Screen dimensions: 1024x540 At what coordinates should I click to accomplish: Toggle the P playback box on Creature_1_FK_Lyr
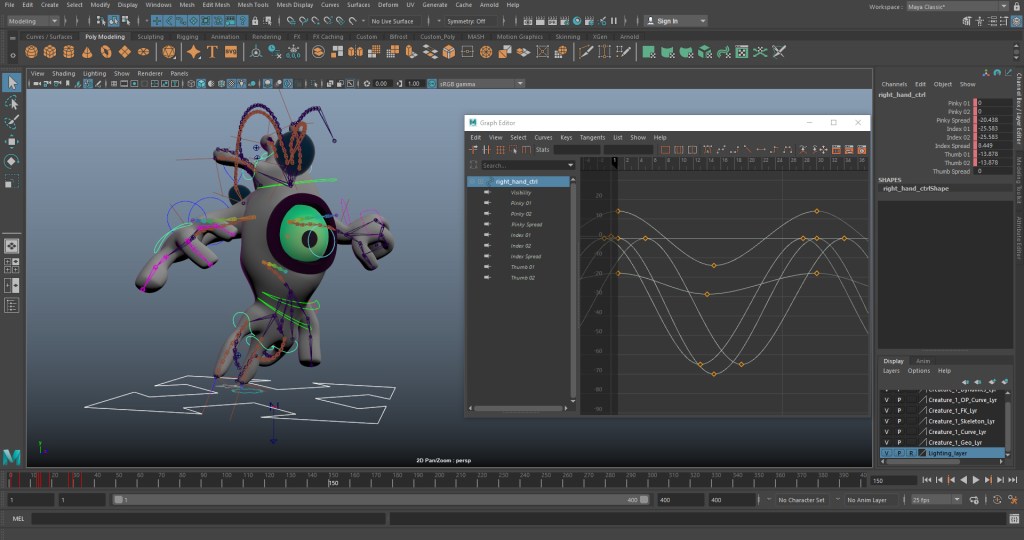click(x=899, y=410)
